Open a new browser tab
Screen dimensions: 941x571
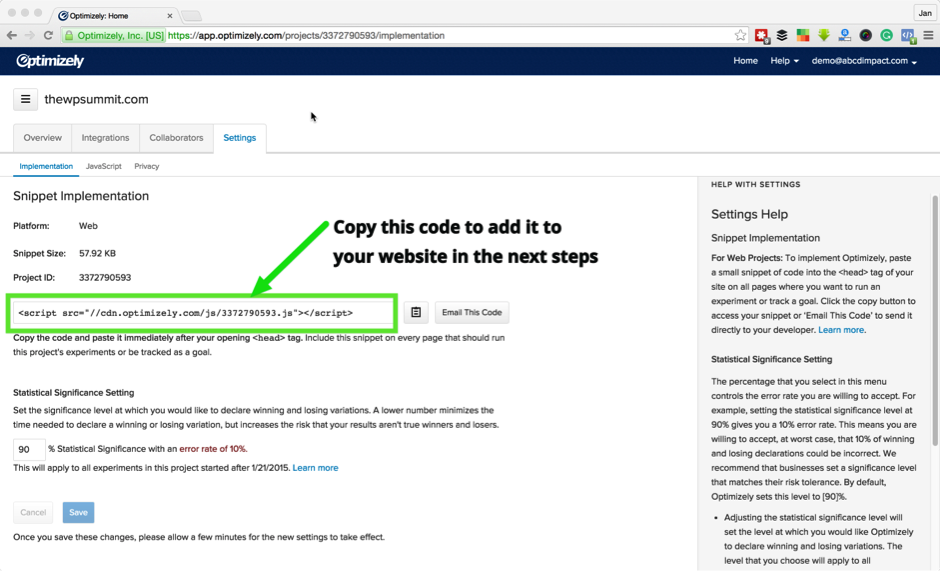click(191, 16)
